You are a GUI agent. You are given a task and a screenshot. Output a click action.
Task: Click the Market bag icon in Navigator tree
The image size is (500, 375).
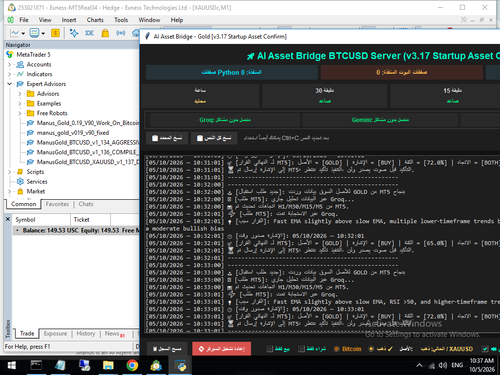(20, 191)
